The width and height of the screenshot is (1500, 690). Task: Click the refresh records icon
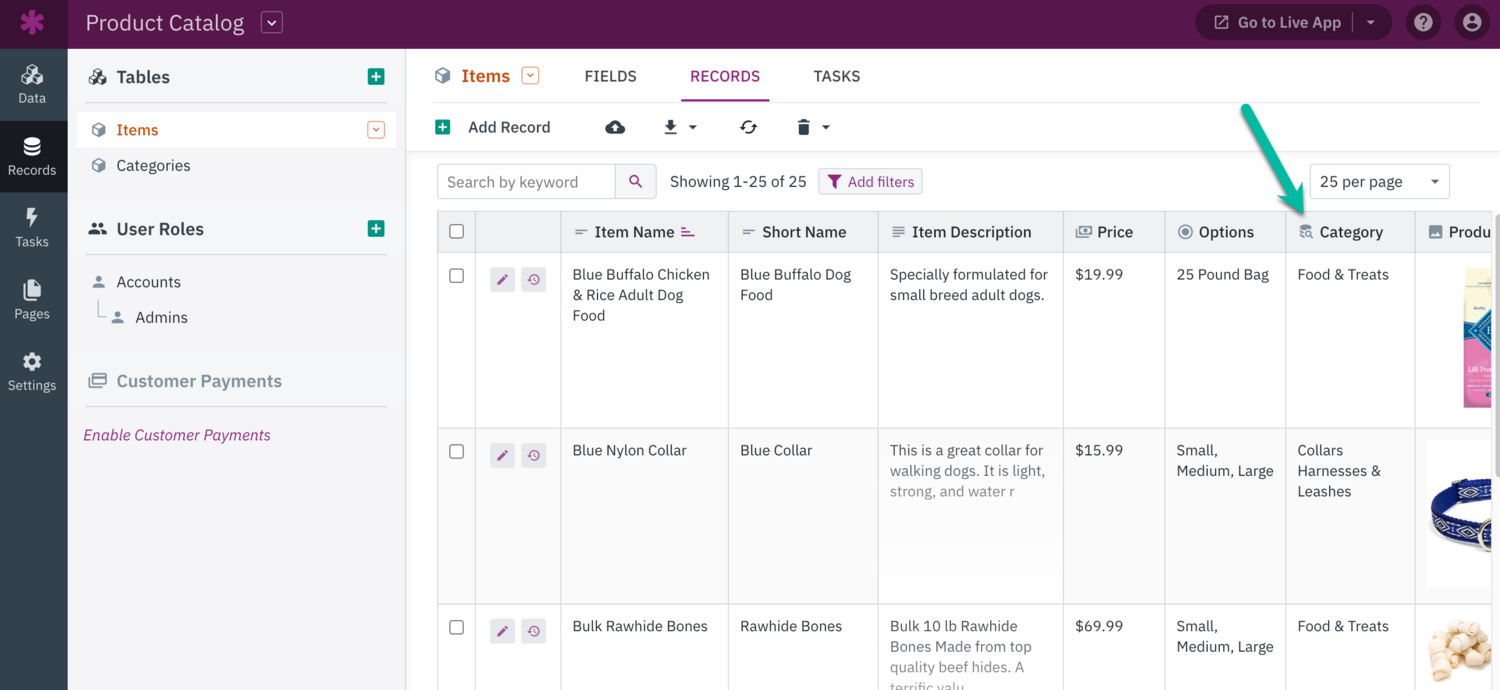coord(748,127)
